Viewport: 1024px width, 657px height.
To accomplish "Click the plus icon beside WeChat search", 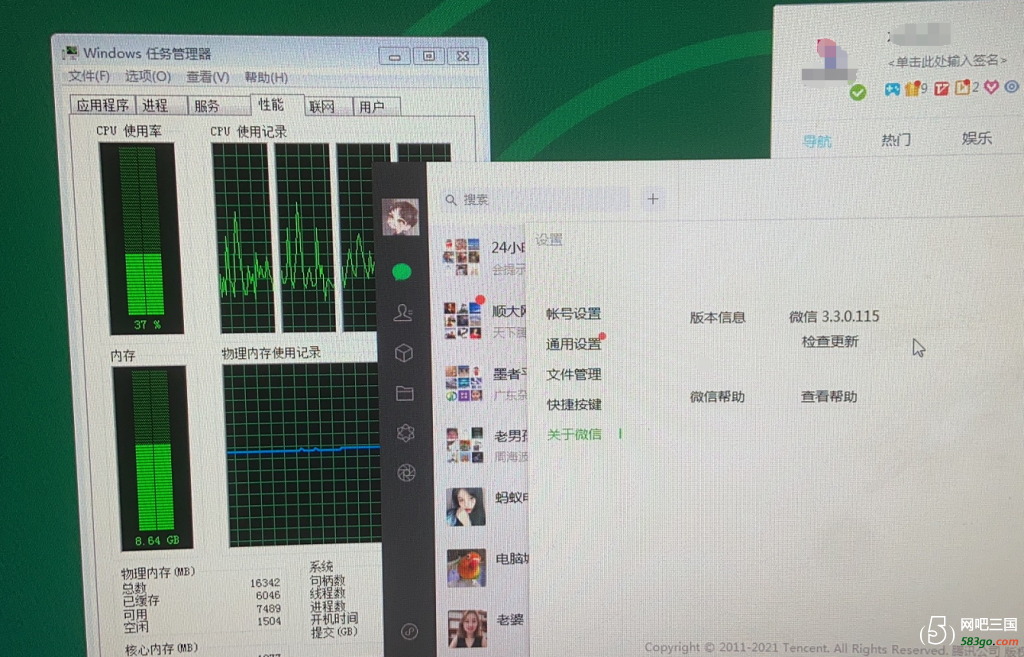I will coord(653,199).
